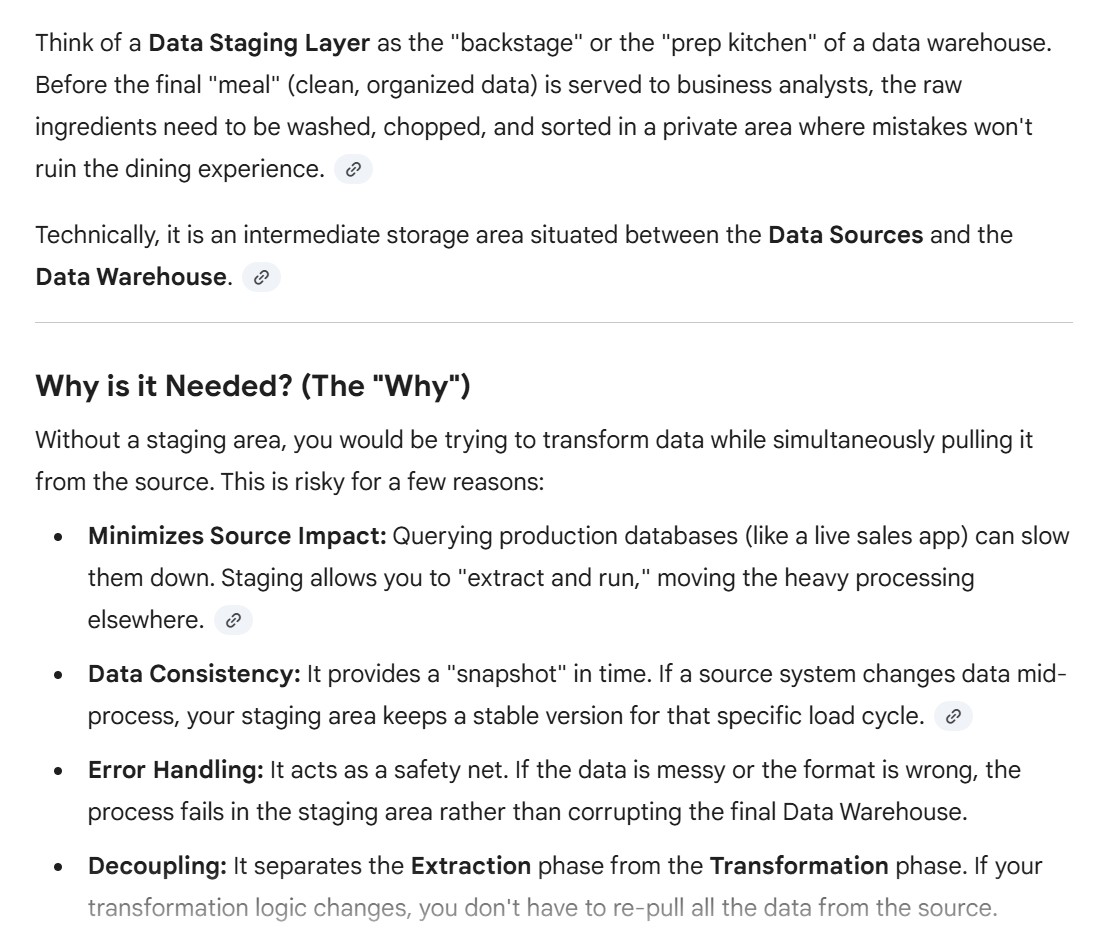The width and height of the screenshot is (1109, 934).
Task: Click the "Why is it Needed?" heading
Action: (x=252, y=386)
